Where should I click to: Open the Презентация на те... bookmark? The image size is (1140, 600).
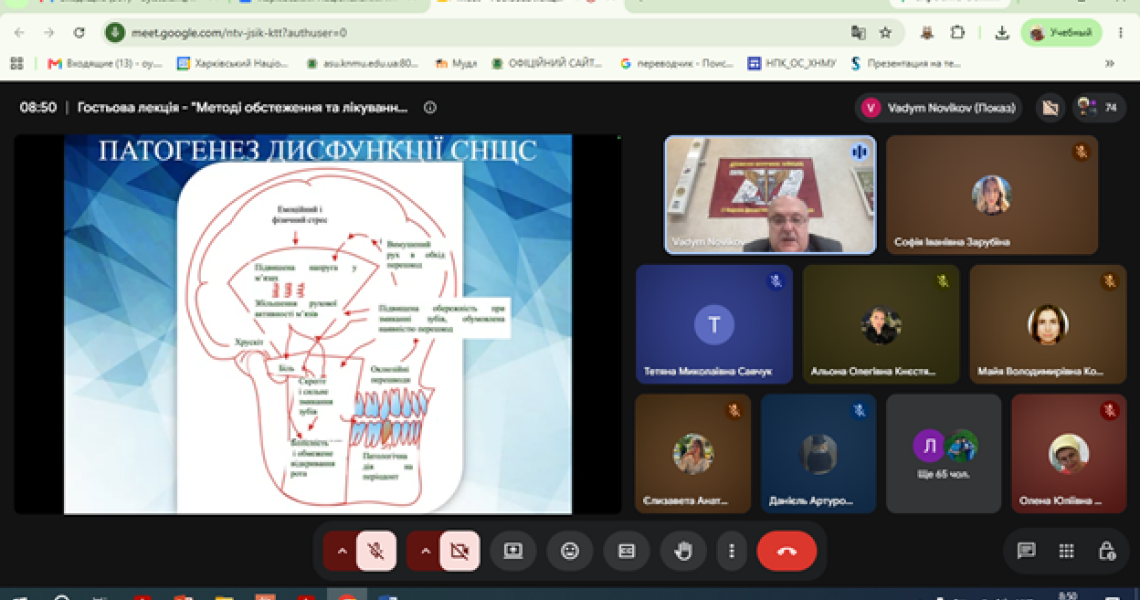906,64
